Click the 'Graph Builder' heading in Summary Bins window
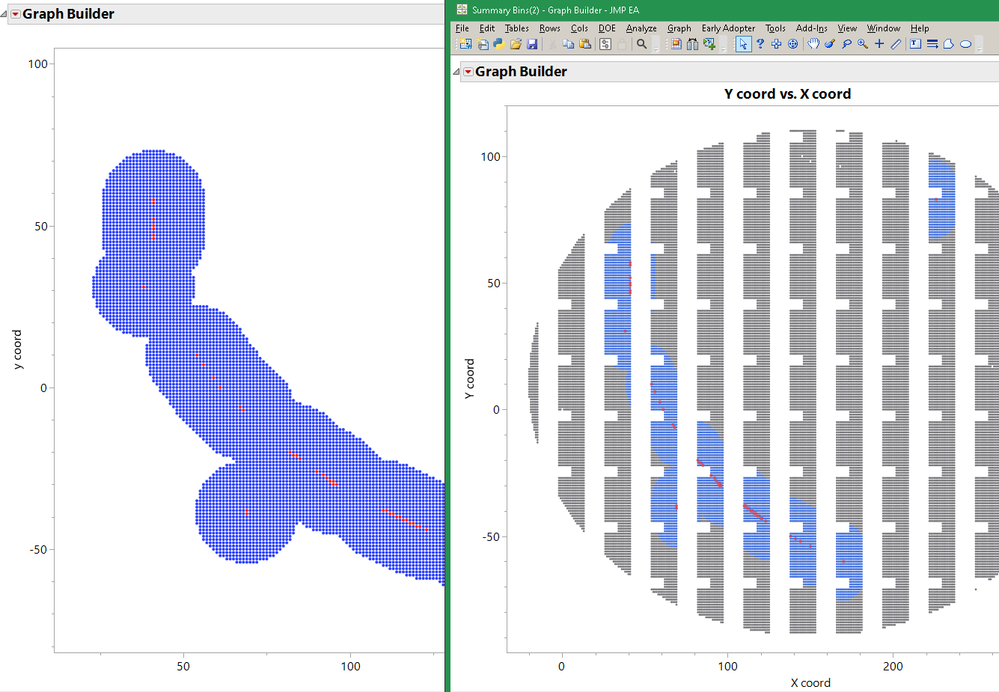The width and height of the screenshot is (999, 692). point(521,71)
